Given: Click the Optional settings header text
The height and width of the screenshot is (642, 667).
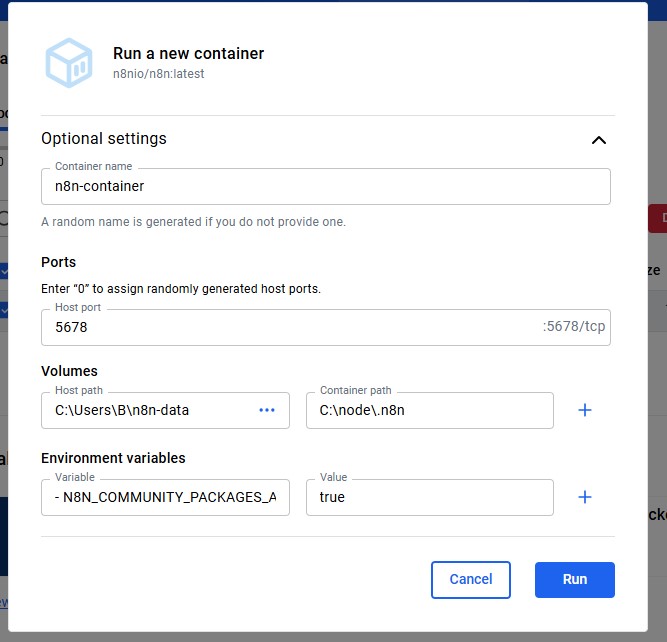Looking at the screenshot, I should (104, 139).
